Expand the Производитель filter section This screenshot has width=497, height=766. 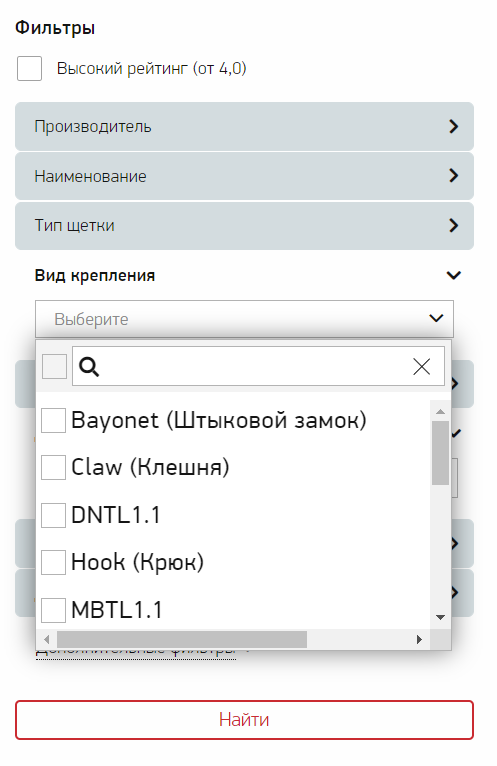pos(244,127)
